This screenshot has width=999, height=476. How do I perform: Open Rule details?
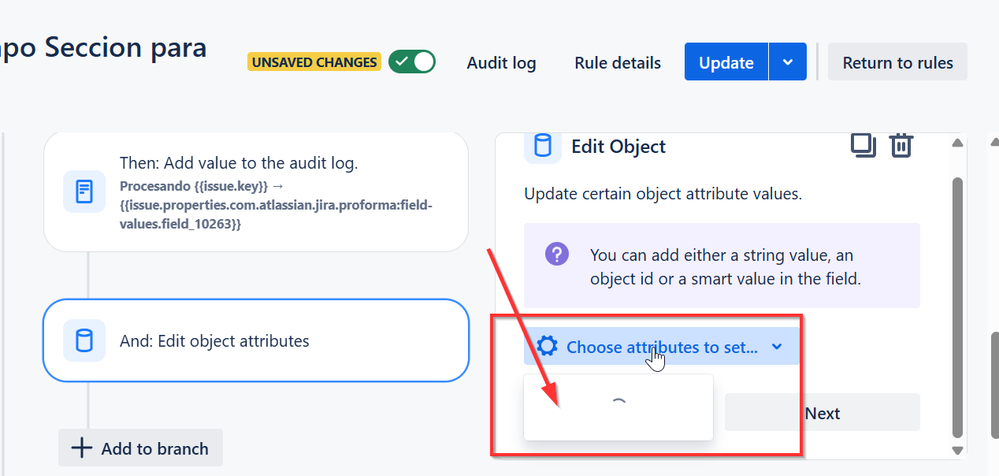click(617, 63)
